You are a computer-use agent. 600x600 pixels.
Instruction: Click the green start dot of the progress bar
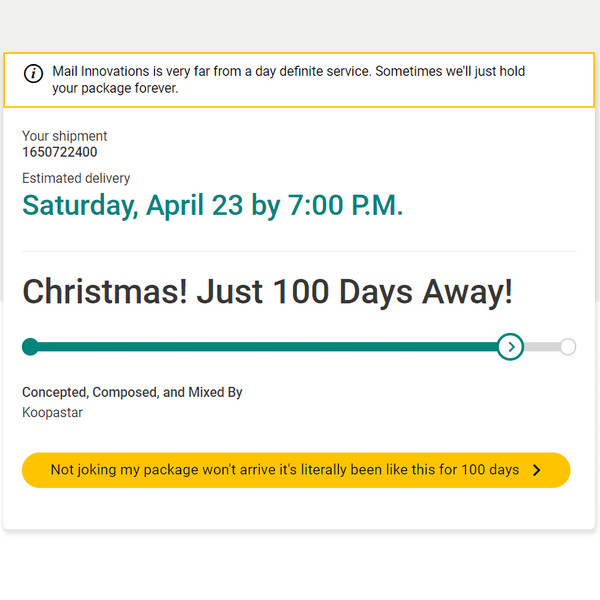[x=30, y=347]
